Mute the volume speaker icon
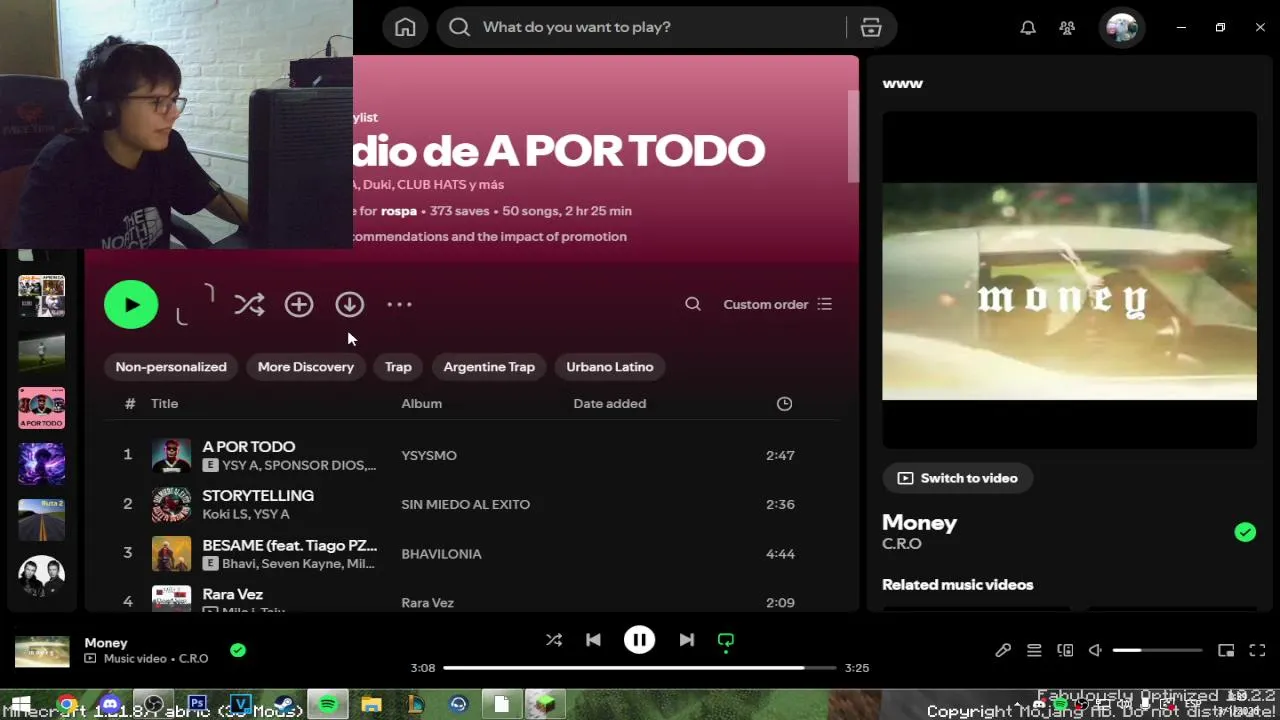1280x720 pixels. tap(1095, 651)
